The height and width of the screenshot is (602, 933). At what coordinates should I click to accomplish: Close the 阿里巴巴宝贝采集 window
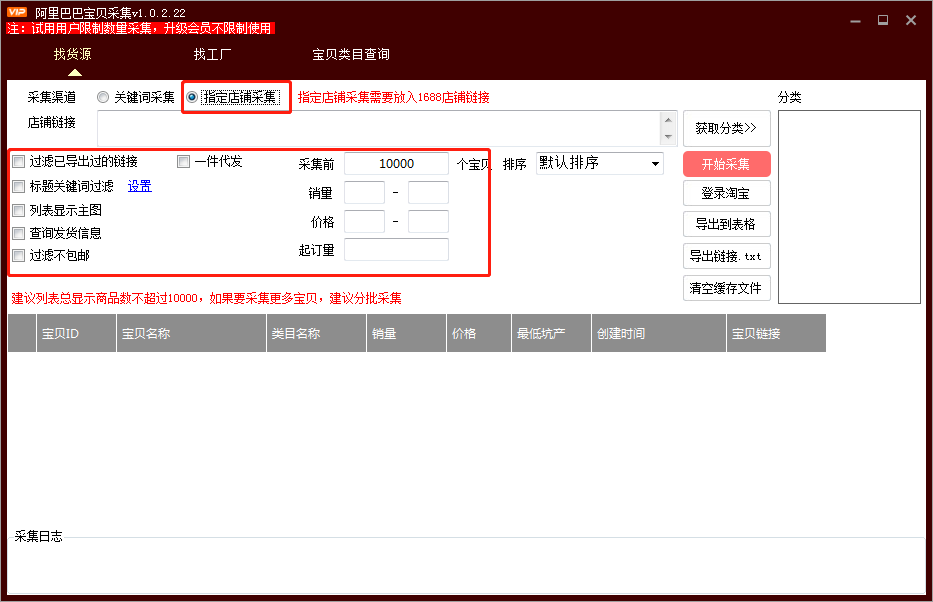(x=910, y=20)
